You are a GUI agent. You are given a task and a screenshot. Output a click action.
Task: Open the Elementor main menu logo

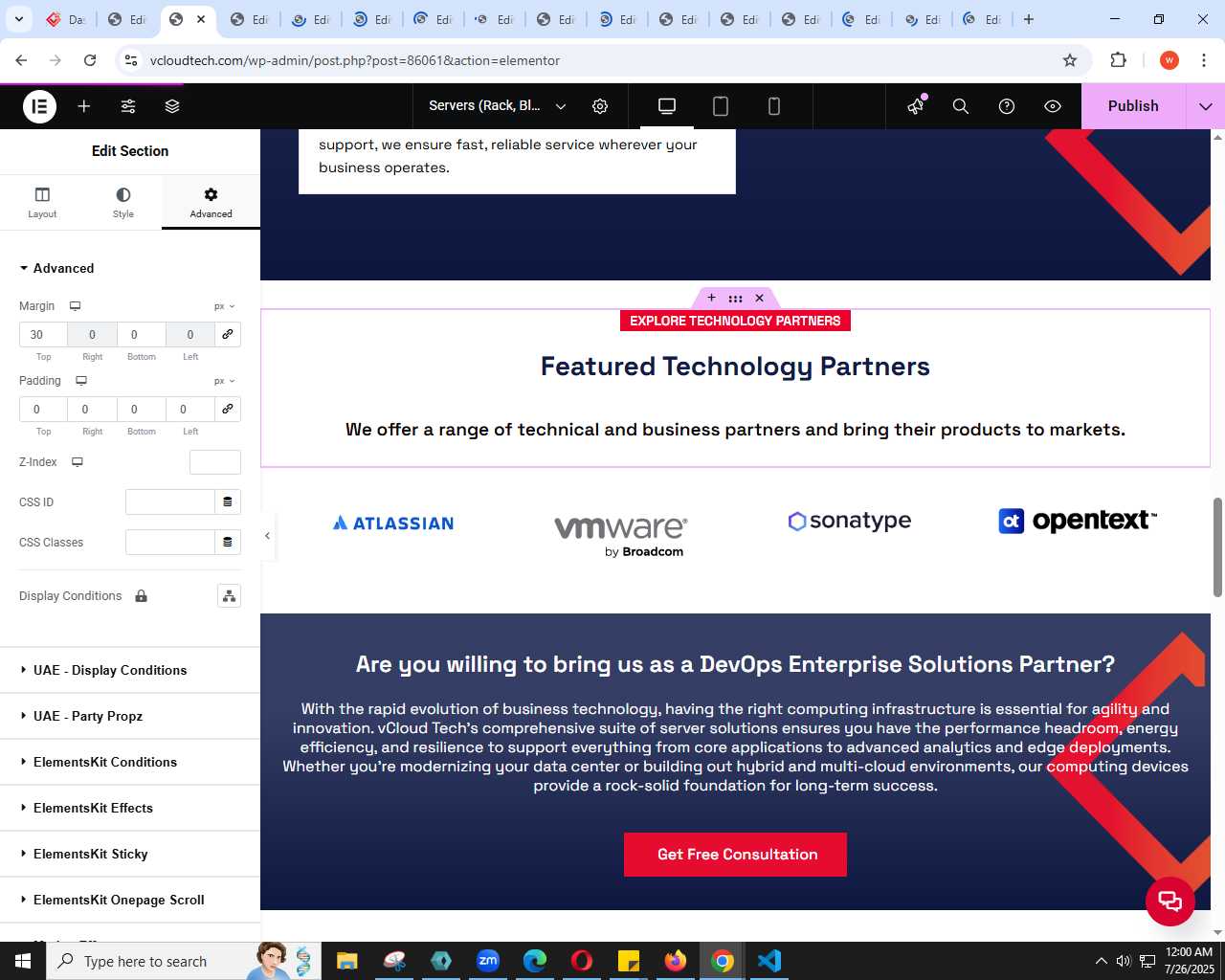[39, 106]
